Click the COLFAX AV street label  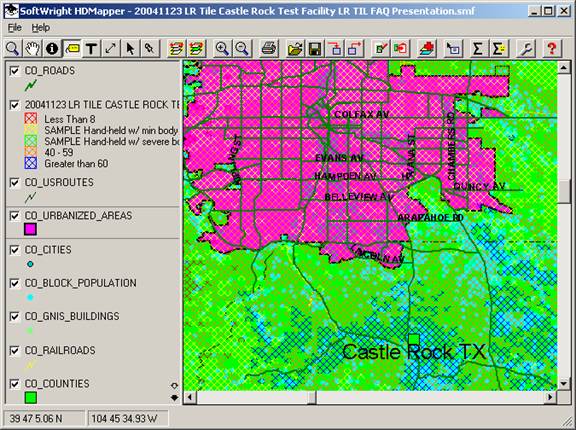(361, 115)
